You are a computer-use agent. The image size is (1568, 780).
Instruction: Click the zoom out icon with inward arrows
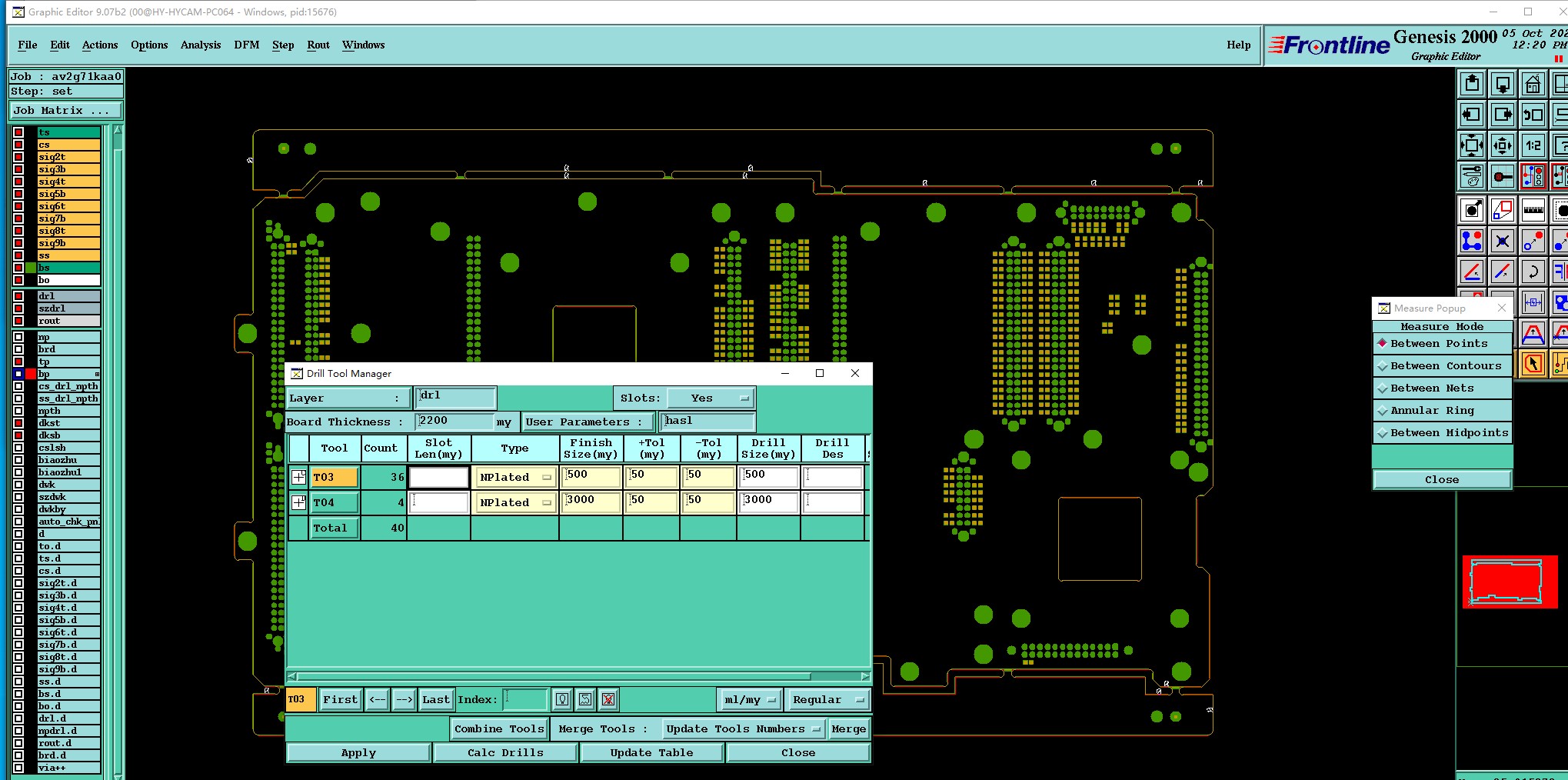click(1503, 145)
